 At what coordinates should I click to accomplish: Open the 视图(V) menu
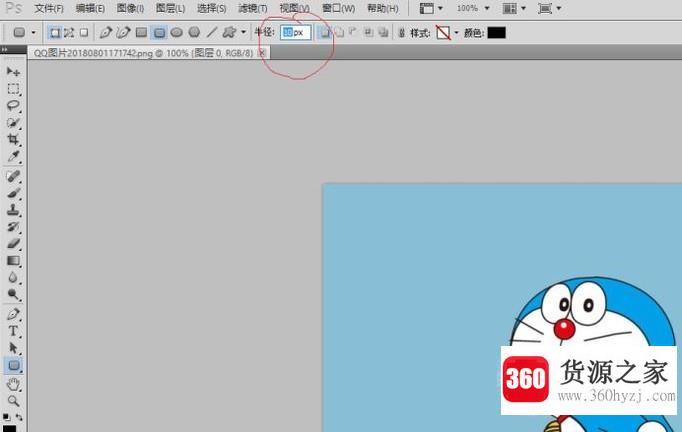(294, 8)
